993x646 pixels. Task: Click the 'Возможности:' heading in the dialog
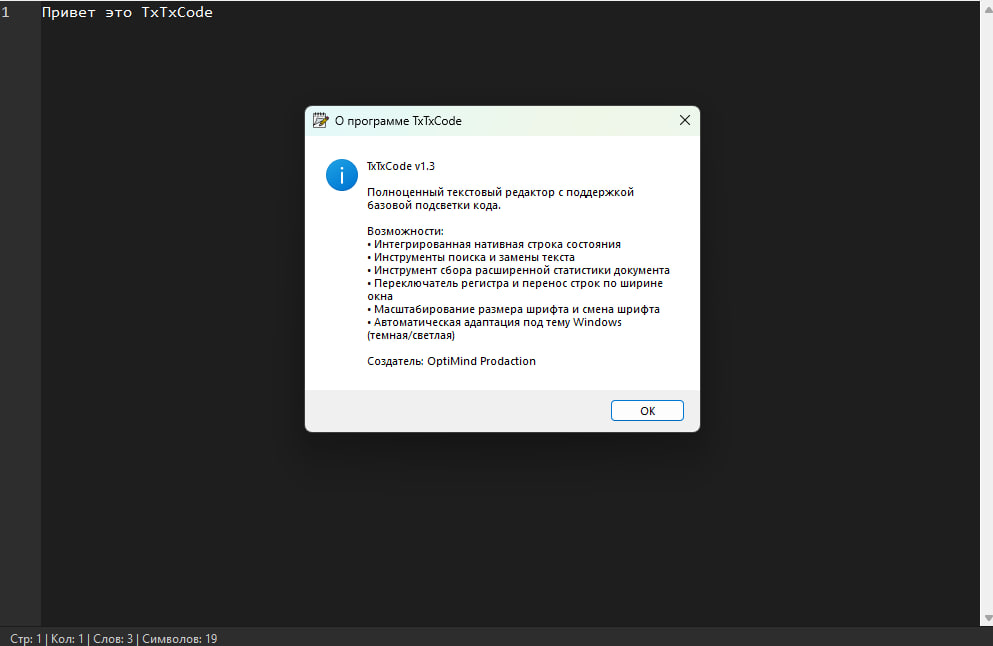(405, 231)
